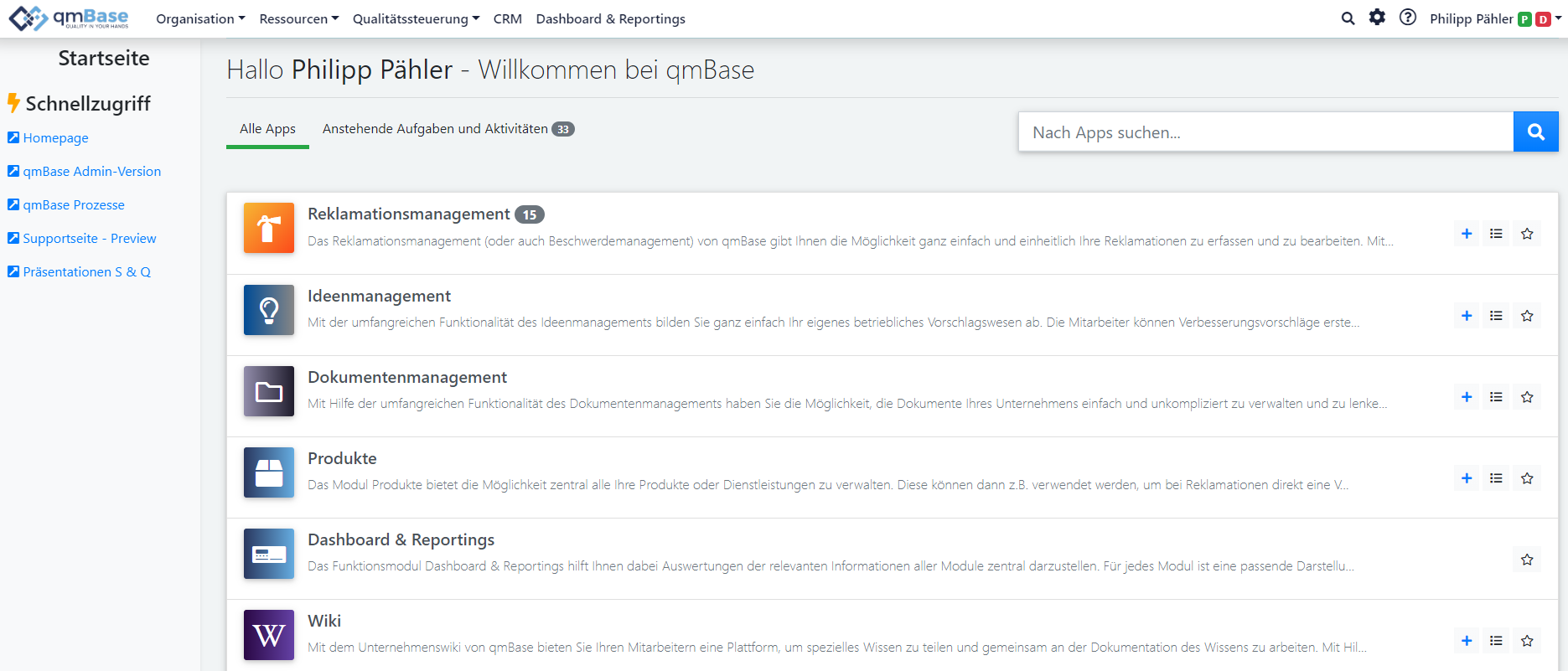Viewport: 1568px width, 671px height.
Task: Expand the Ressourcen dropdown menu
Action: (x=299, y=18)
